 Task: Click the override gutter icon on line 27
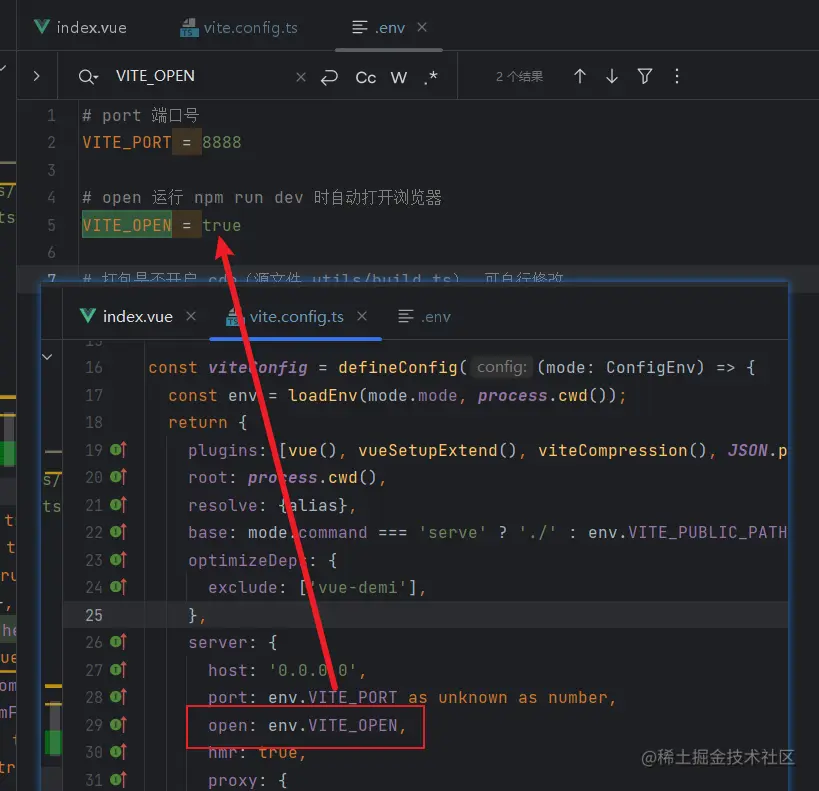click(x=119, y=669)
